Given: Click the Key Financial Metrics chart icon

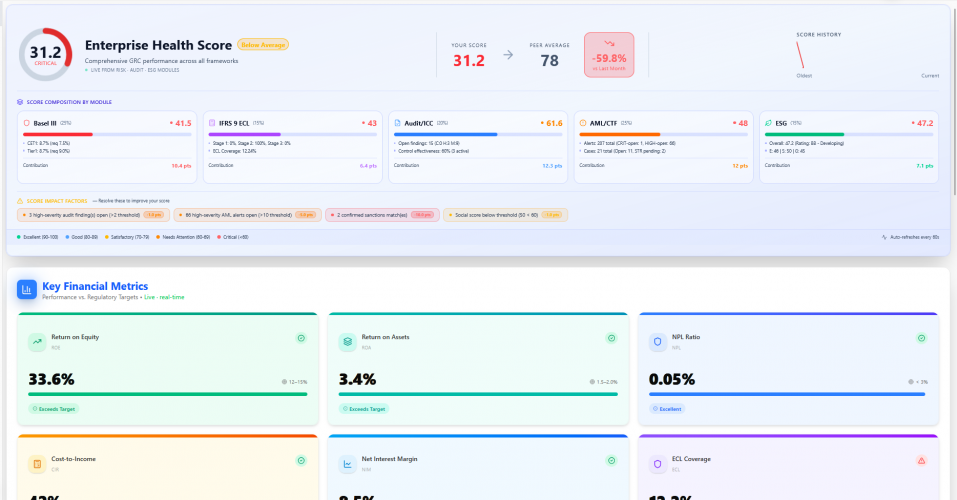Looking at the screenshot, I should [27, 290].
